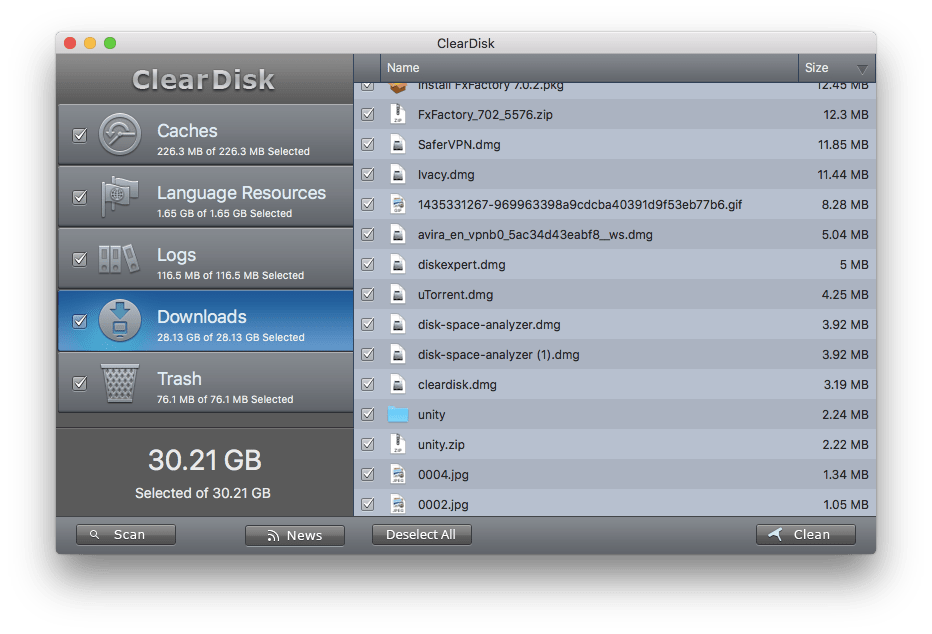
Task: Click the sort indicator in the Size header
Action: (x=862, y=67)
